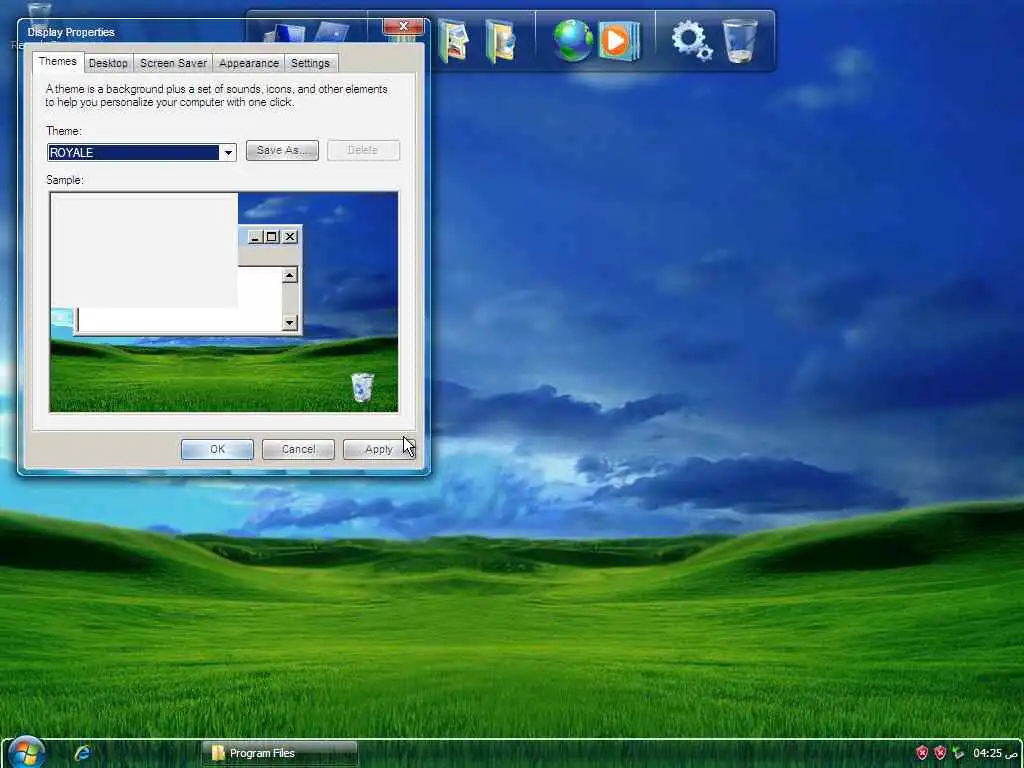Click the Recycle Bin in the sample preview
The height and width of the screenshot is (768, 1024).
click(x=362, y=387)
